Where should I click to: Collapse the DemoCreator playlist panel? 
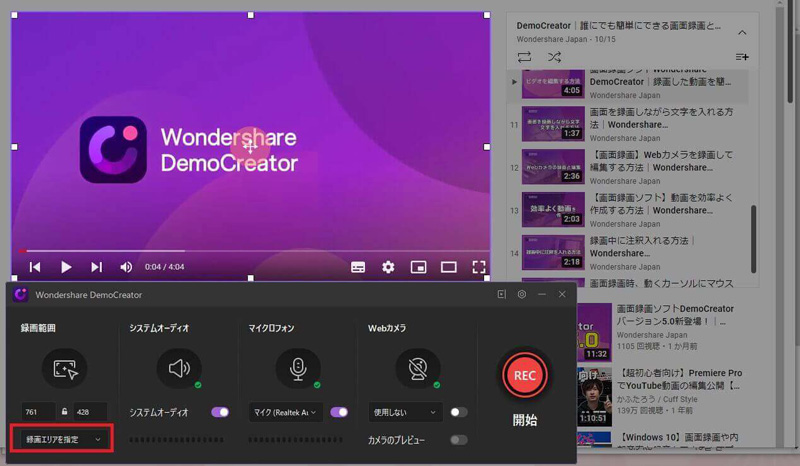742,33
